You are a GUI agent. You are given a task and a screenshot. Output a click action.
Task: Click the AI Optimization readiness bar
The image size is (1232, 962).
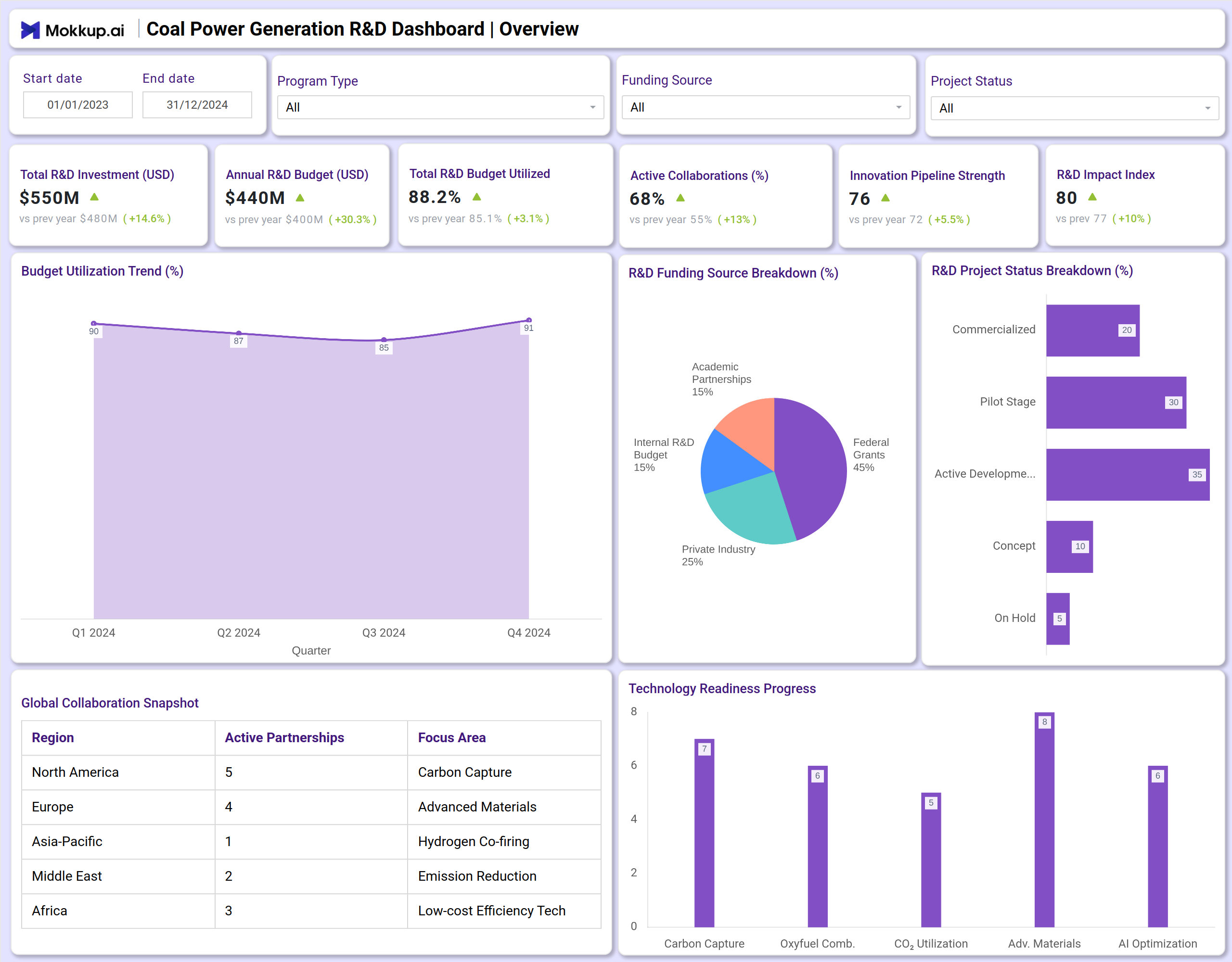click(1157, 847)
